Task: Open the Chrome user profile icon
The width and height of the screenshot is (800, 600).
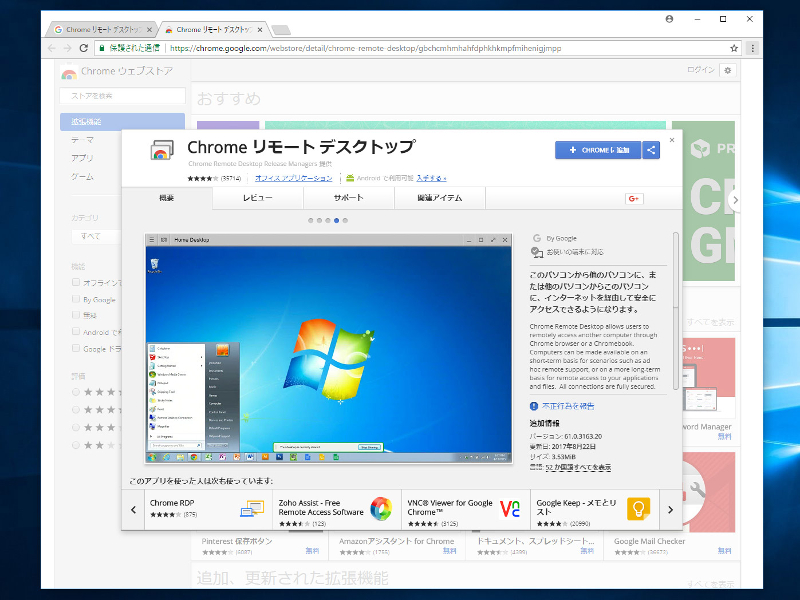Action: (669, 19)
